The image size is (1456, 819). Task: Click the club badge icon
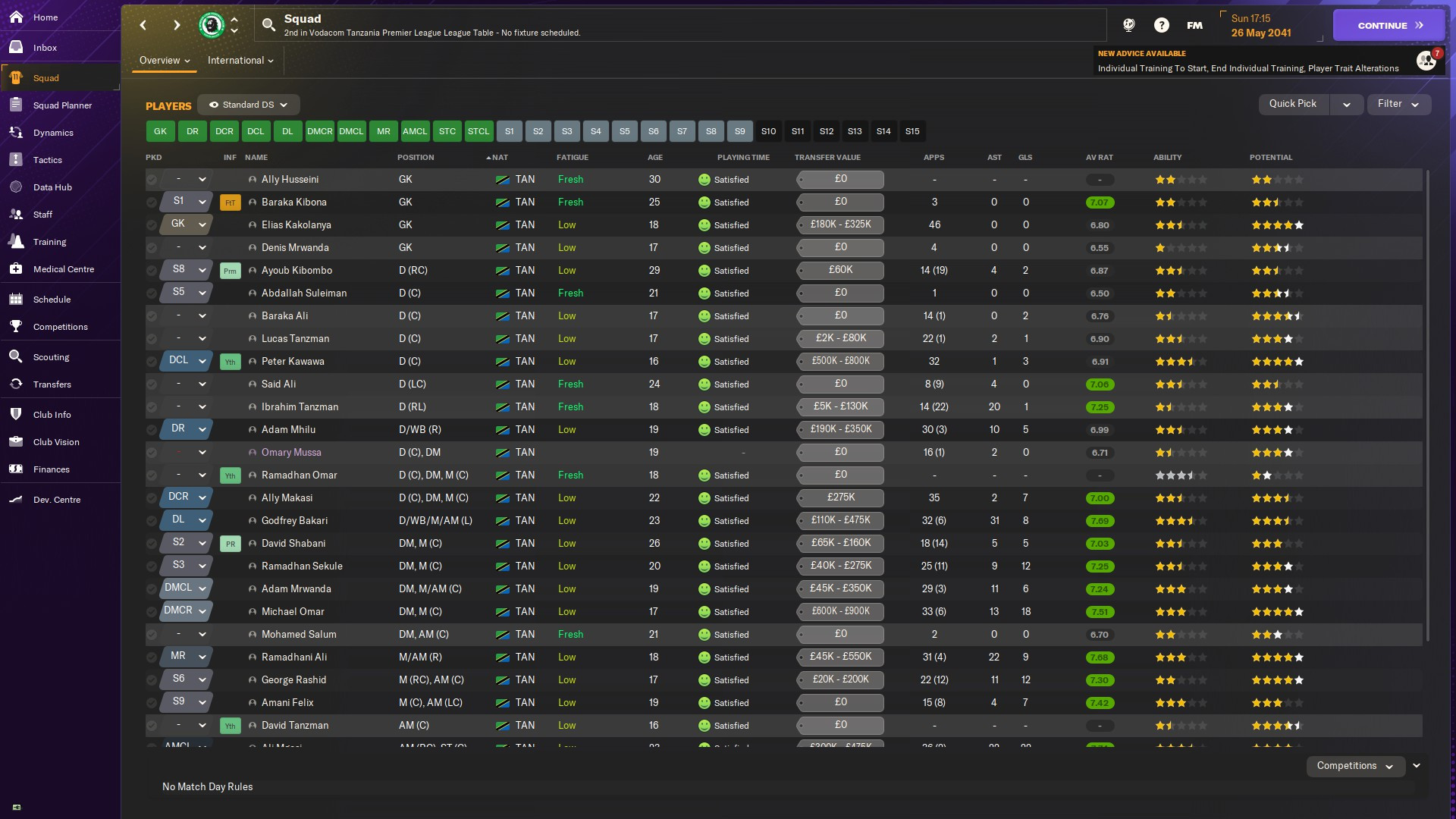point(212,25)
